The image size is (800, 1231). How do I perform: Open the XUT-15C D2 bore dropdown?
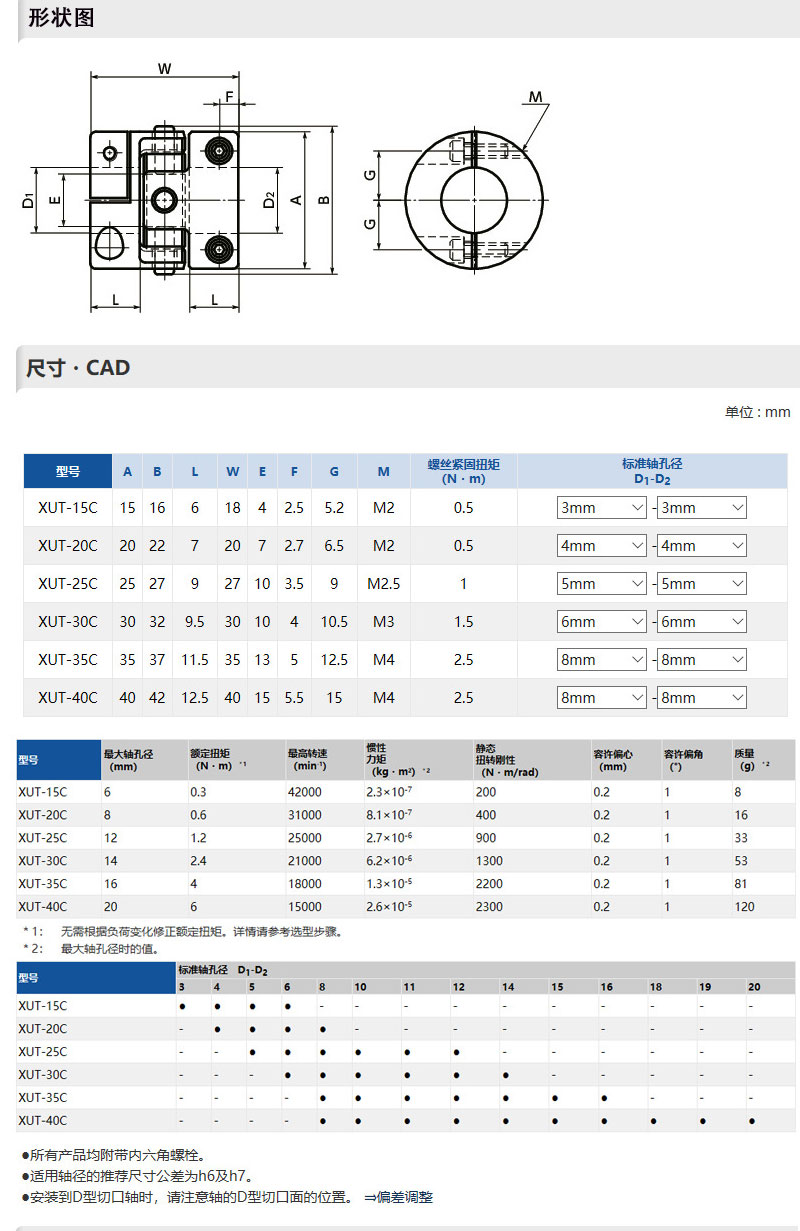point(702,508)
